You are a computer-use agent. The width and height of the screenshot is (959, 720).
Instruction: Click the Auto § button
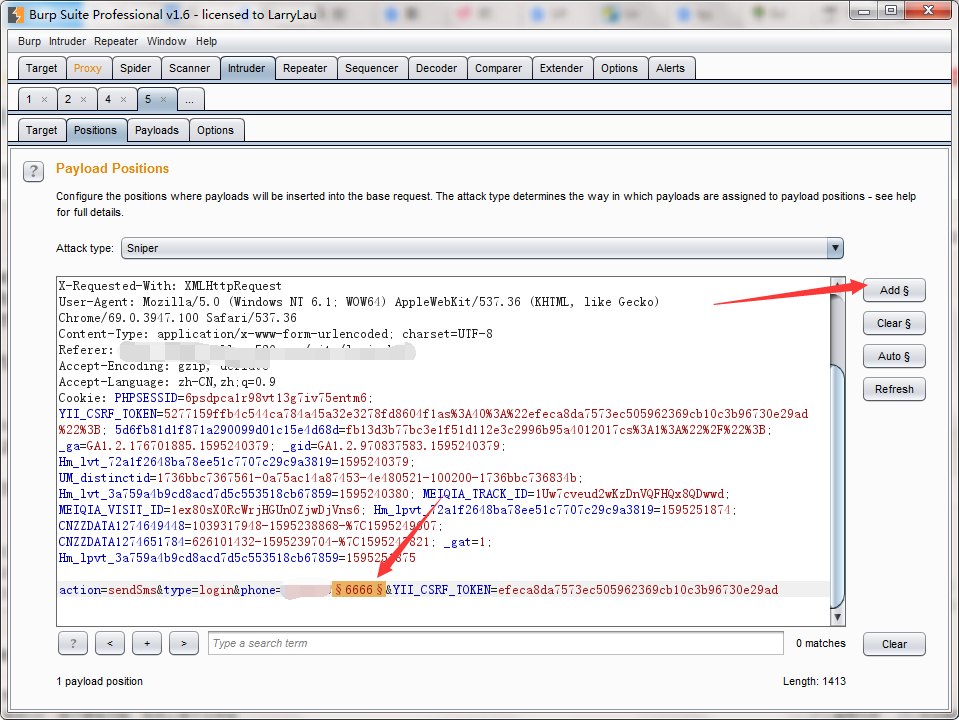(894, 357)
